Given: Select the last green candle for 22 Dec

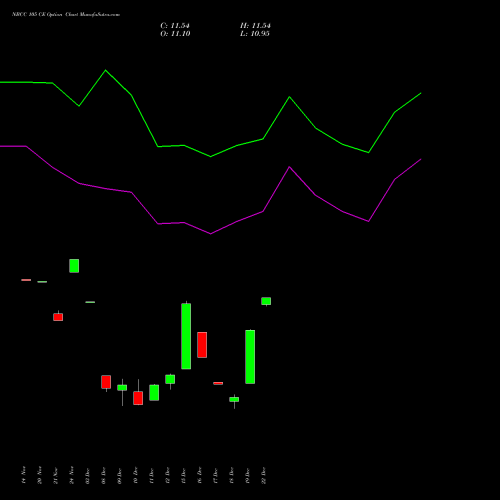Looking at the screenshot, I should (266, 301).
